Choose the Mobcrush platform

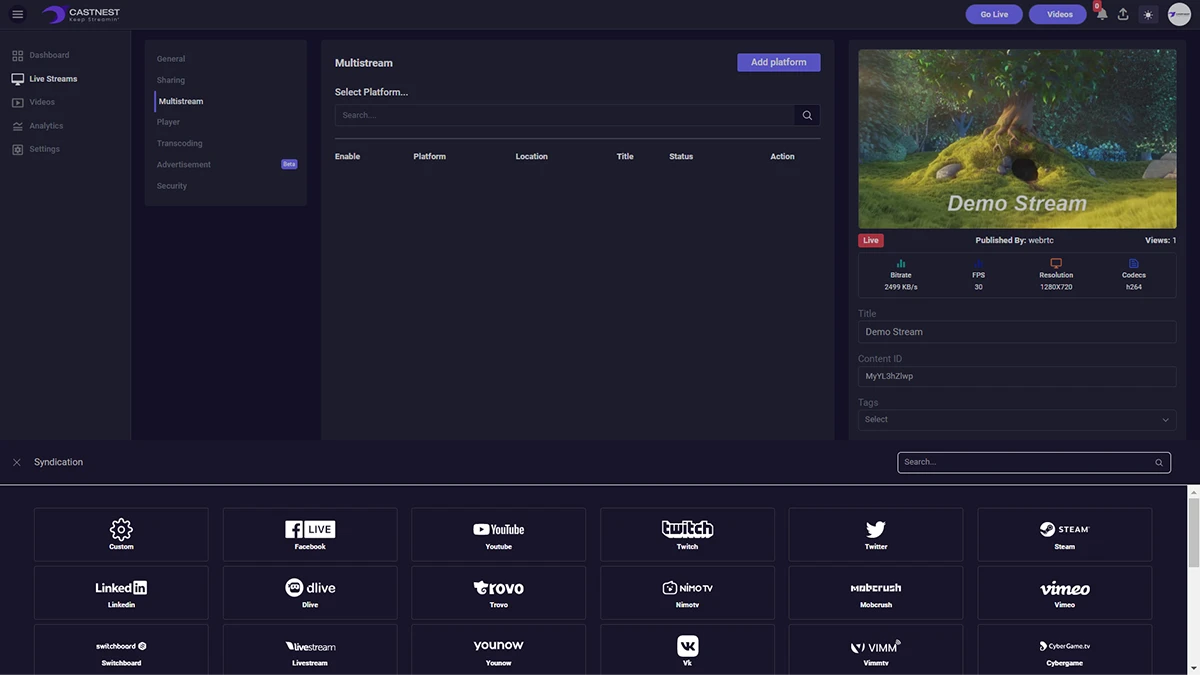click(x=876, y=593)
